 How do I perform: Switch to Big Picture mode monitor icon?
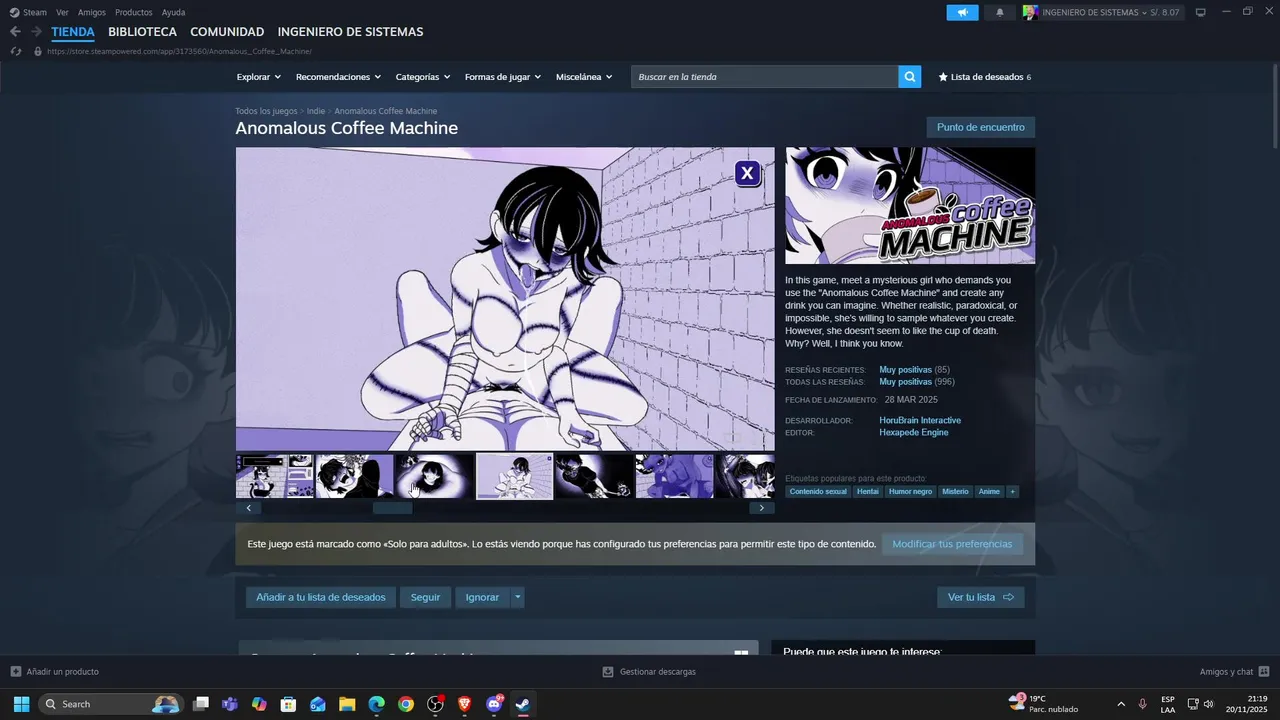coord(1200,12)
